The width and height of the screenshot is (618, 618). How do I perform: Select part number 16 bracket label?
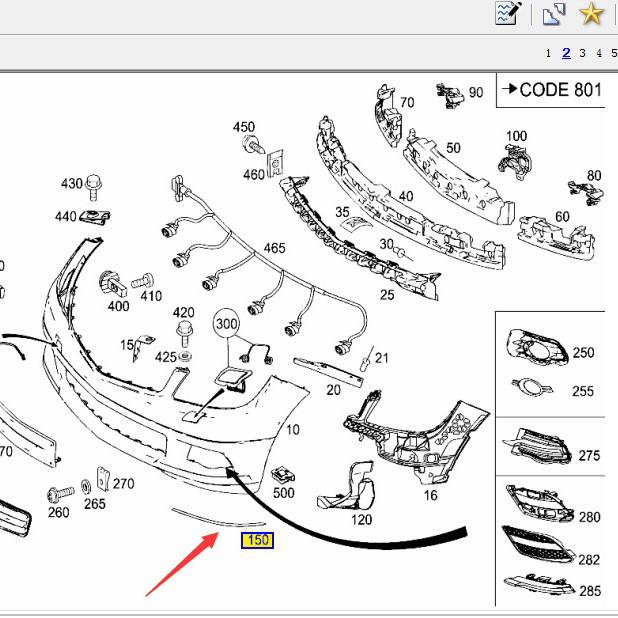(430, 495)
